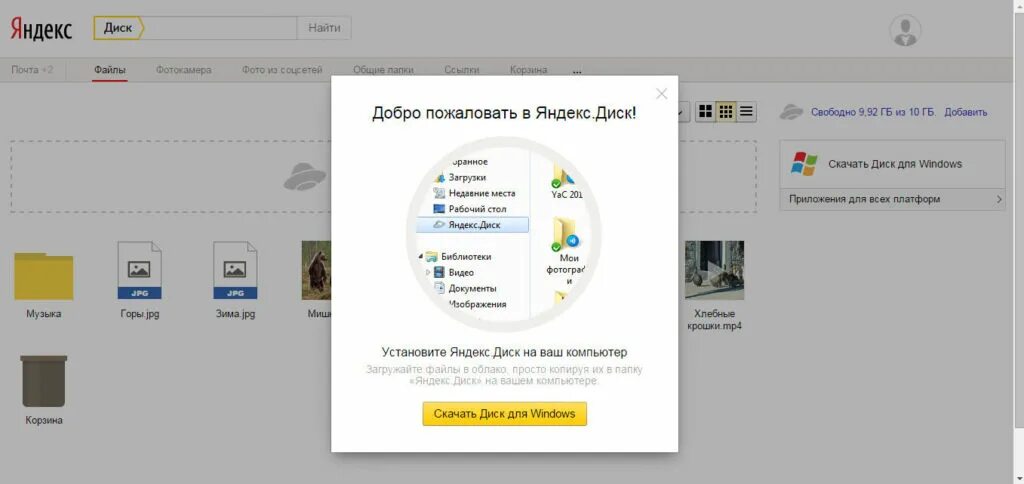Image resolution: width=1024 pixels, height=484 pixels.
Task: Open the bear photo thumbnail
Action: click(x=316, y=270)
